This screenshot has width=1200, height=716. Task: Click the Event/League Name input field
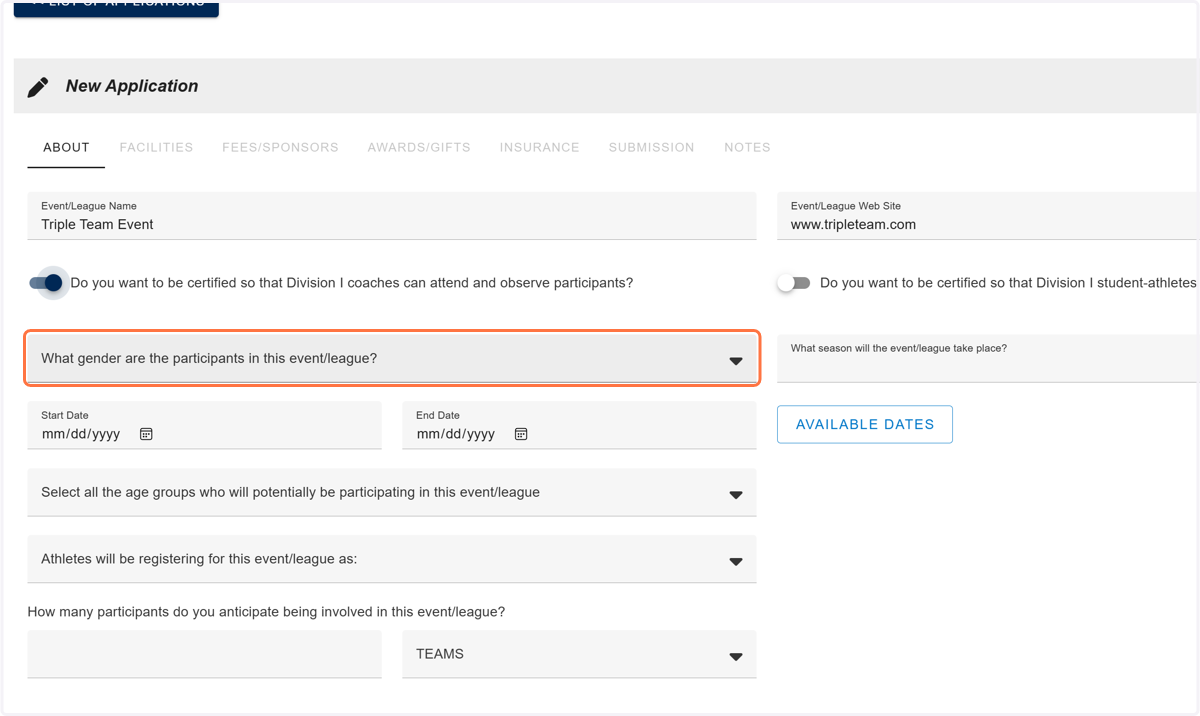coord(392,216)
